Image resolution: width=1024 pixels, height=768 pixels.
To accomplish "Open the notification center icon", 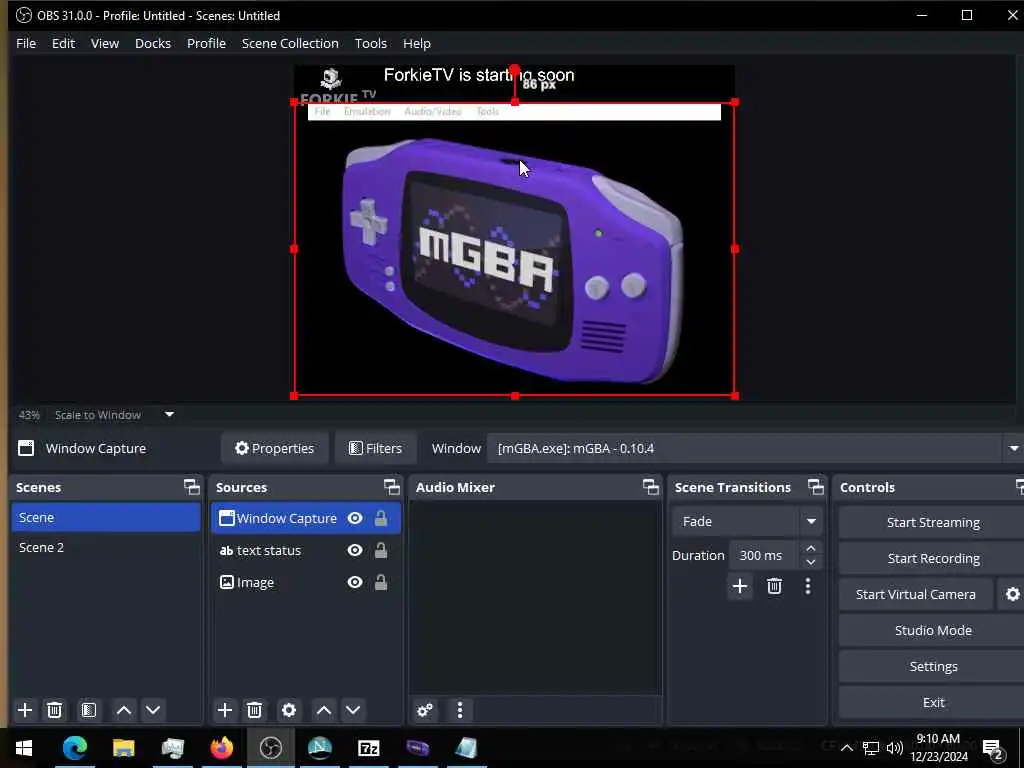I will pyautogui.click(x=993, y=749).
